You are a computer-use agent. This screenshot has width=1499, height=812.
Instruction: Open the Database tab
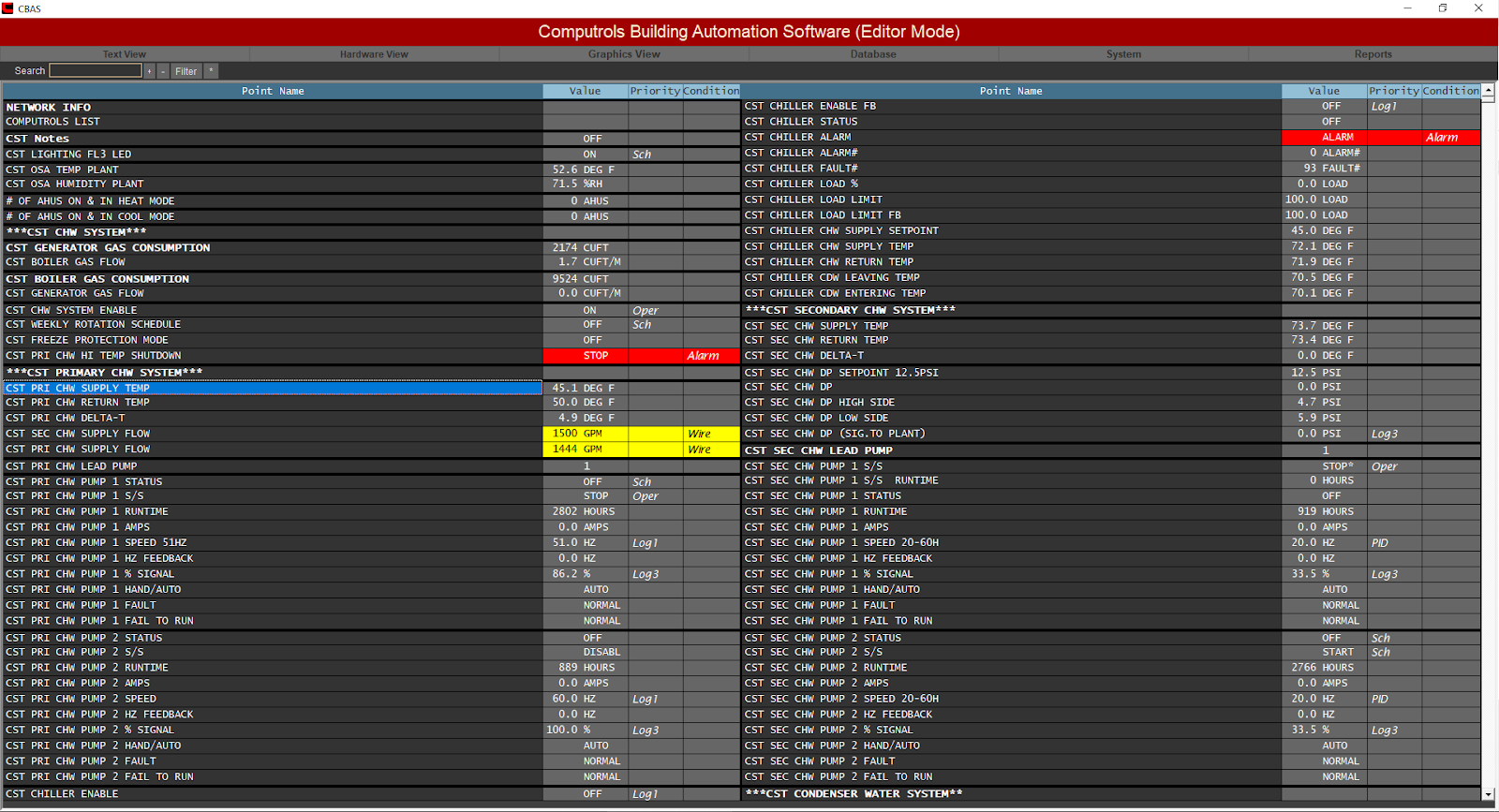coord(873,54)
